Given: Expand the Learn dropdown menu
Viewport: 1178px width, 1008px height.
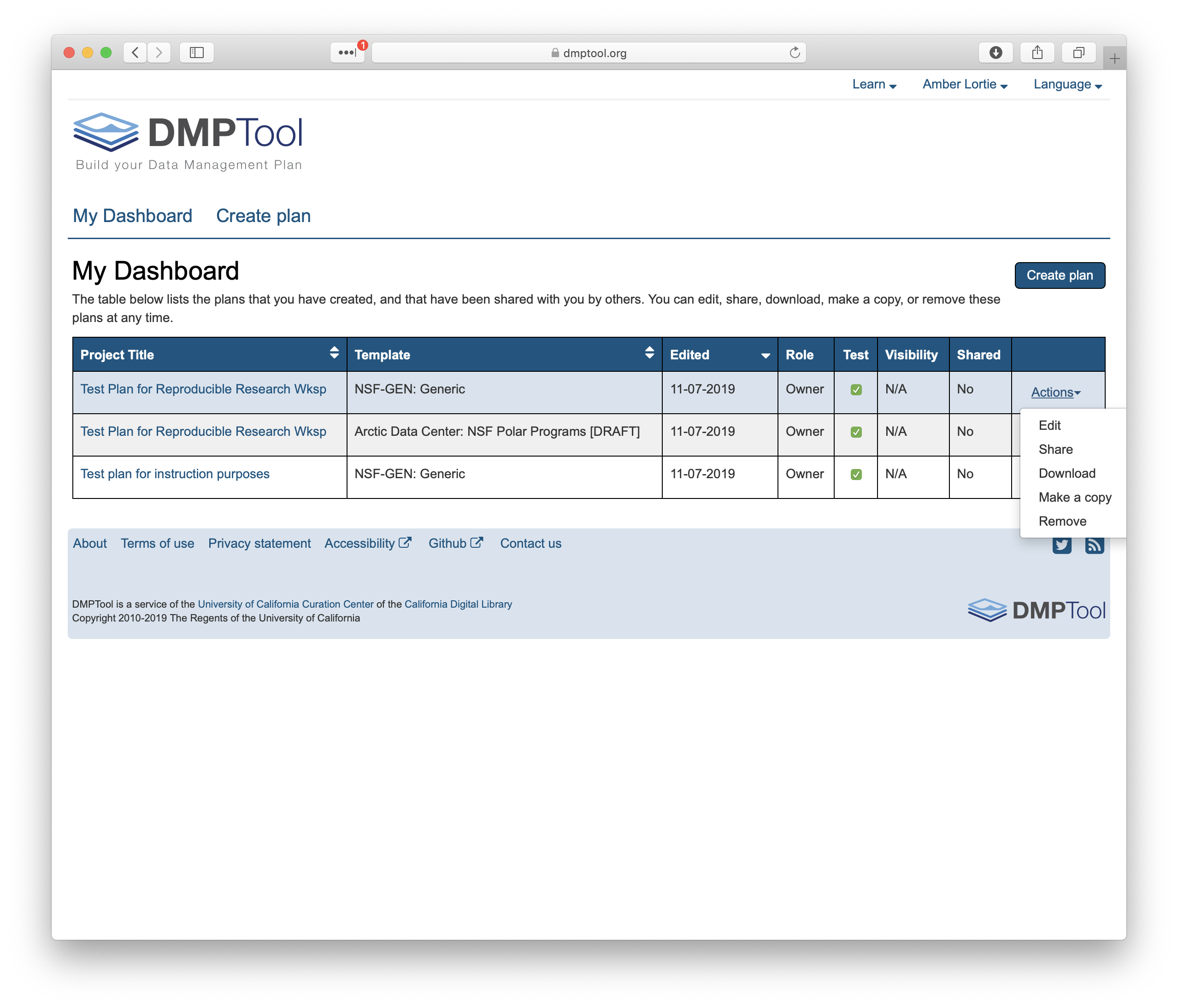Looking at the screenshot, I should click(874, 85).
